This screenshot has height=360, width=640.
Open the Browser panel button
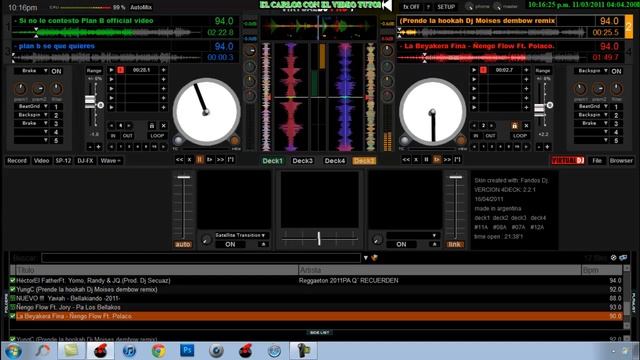pyautogui.click(x=621, y=160)
